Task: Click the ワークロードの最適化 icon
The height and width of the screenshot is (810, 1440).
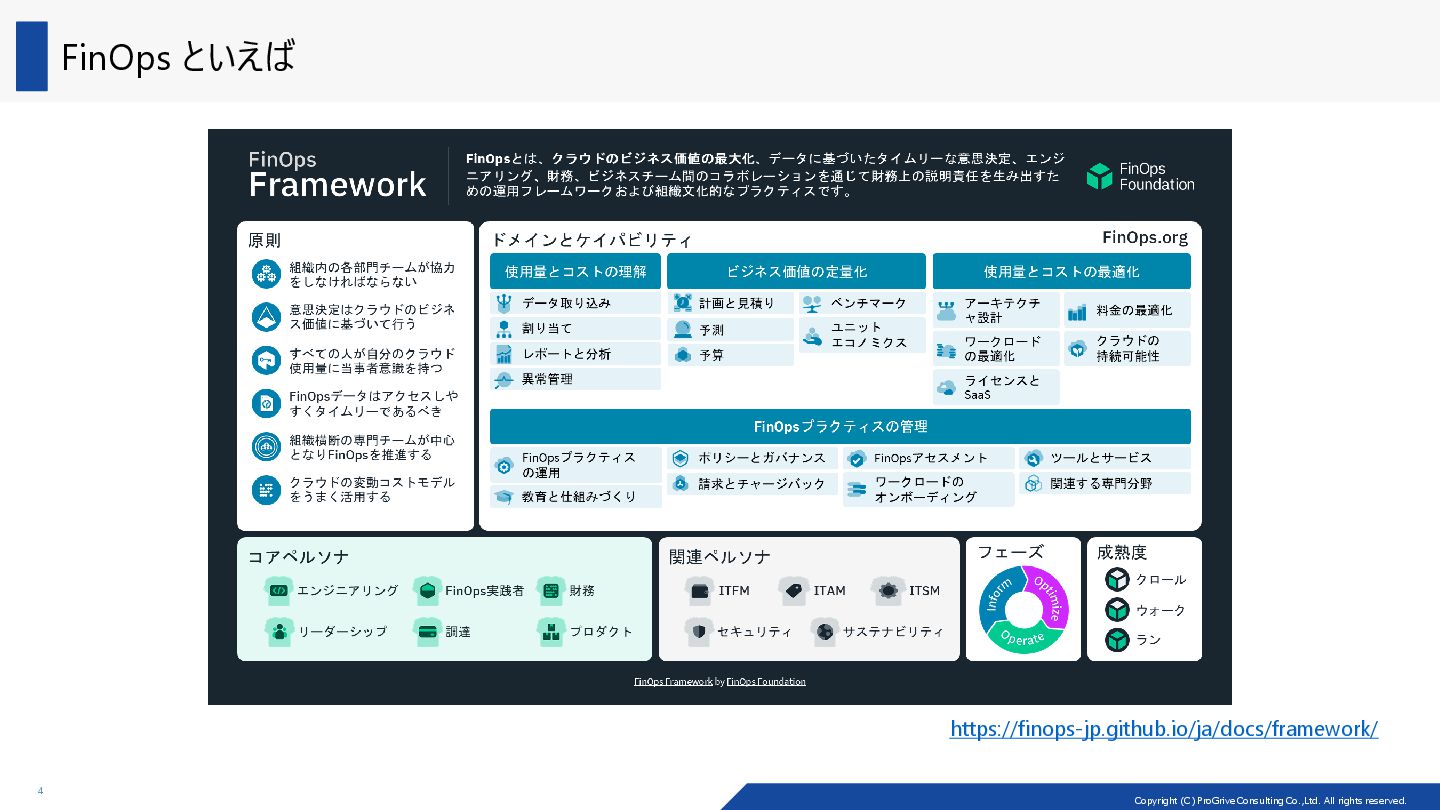Action: point(946,349)
